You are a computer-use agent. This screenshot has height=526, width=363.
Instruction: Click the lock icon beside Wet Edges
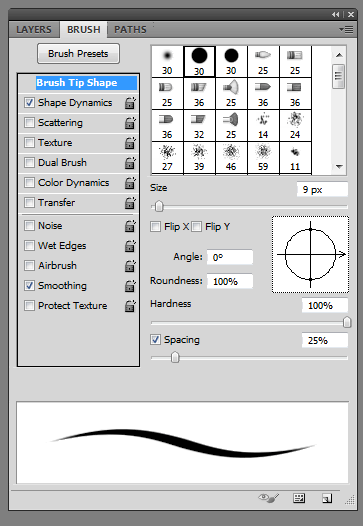click(x=130, y=246)
